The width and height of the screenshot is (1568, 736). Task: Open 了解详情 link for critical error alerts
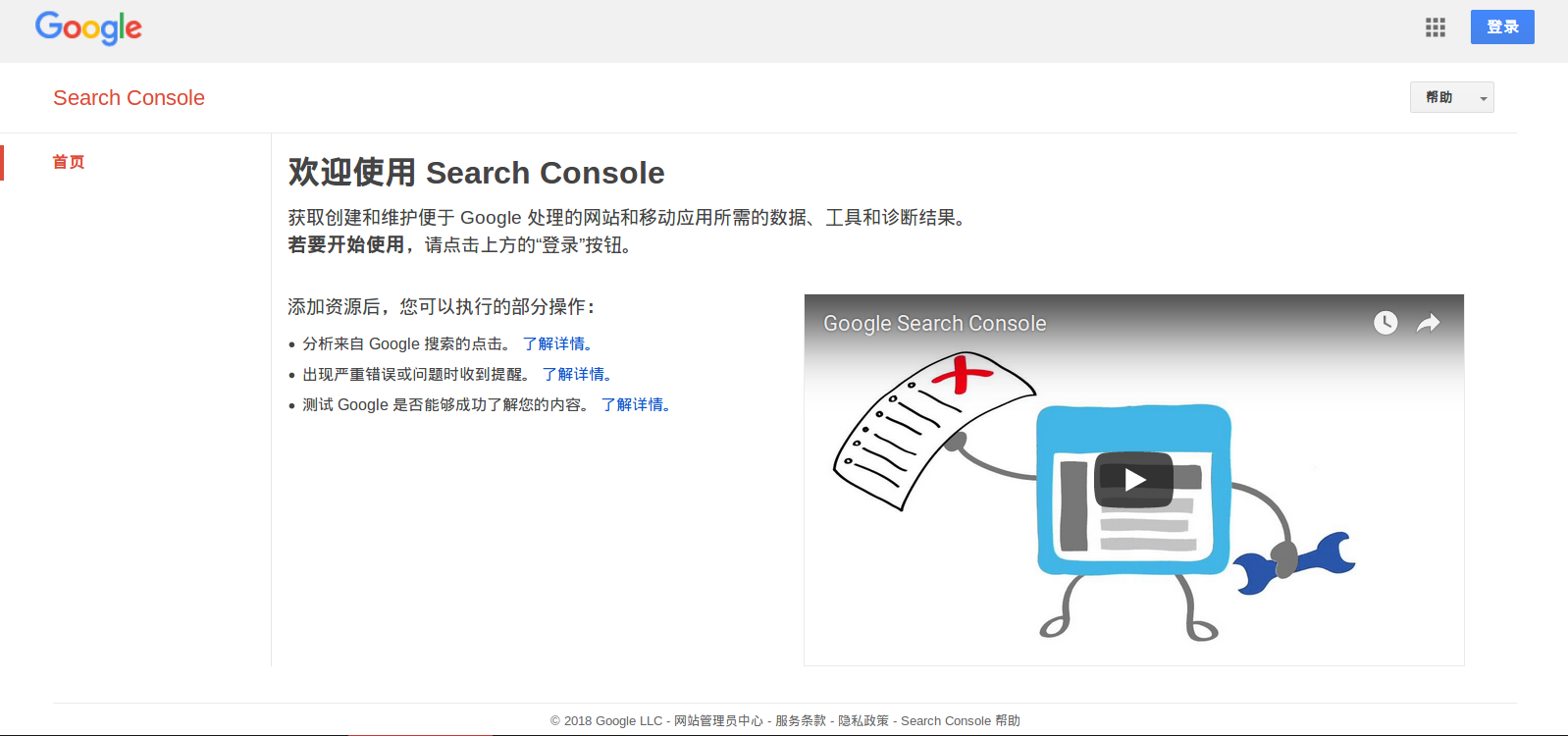tap(577, 374)
